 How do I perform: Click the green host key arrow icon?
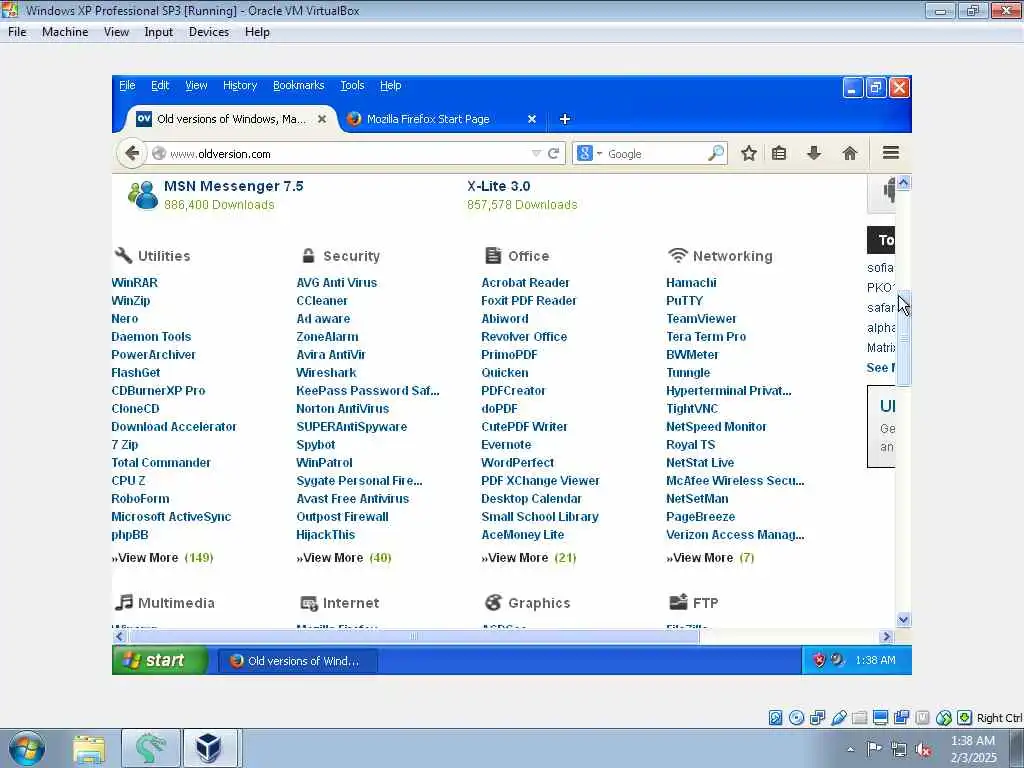tap(965, 718)
